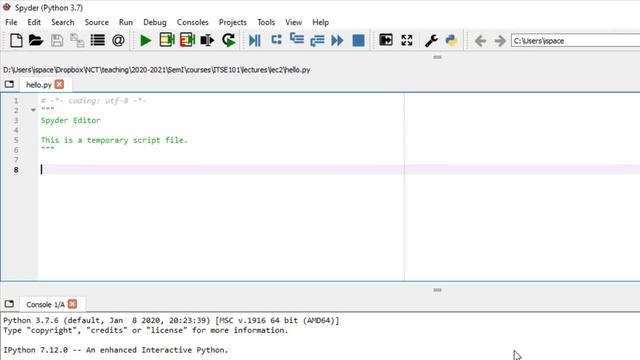Open the file list (lines) toolbar icon
This screenshot has height=360, width=640.
click(x=98, y=40)
